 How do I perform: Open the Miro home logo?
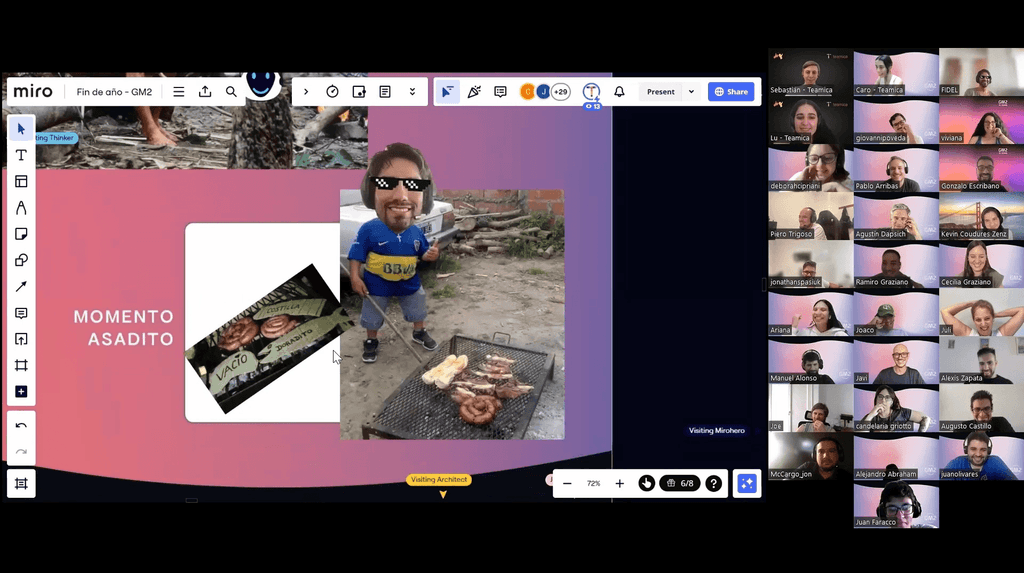33,91
